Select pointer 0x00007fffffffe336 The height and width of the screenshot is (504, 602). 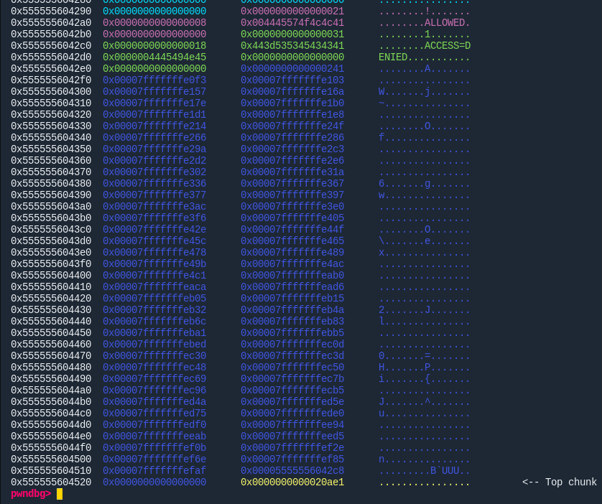154,183
